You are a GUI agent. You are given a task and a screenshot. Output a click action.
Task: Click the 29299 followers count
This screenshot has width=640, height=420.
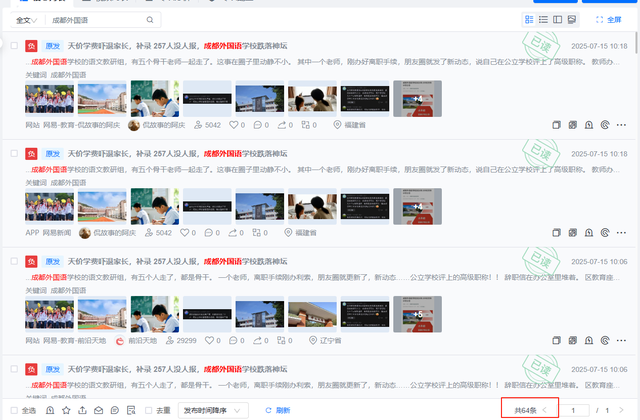point(181,340)
